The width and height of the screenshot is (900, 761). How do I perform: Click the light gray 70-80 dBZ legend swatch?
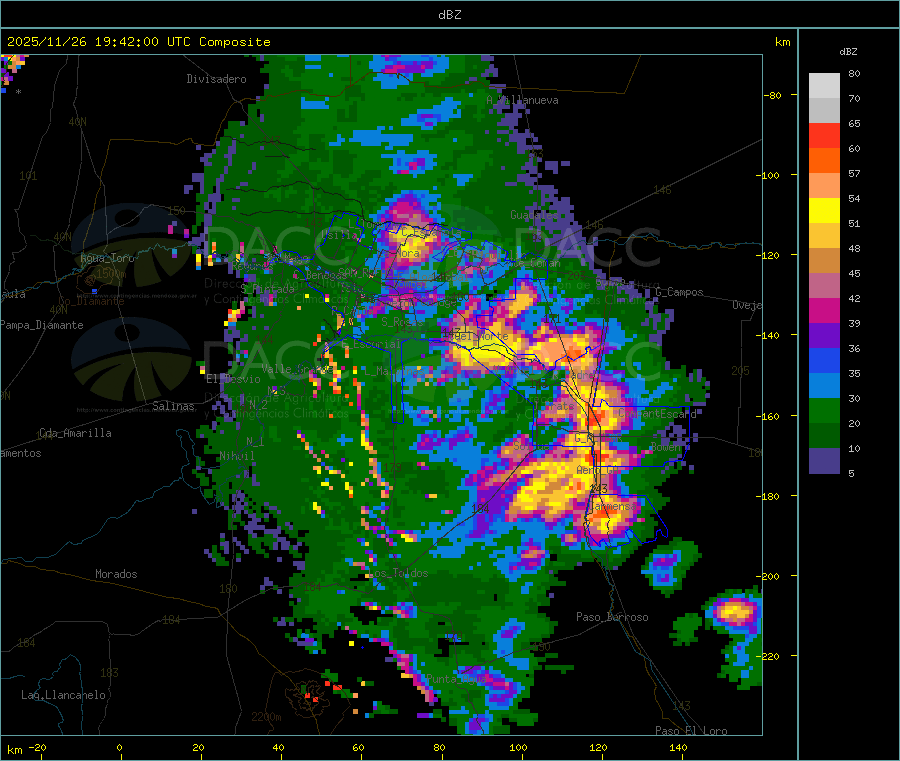824,86
